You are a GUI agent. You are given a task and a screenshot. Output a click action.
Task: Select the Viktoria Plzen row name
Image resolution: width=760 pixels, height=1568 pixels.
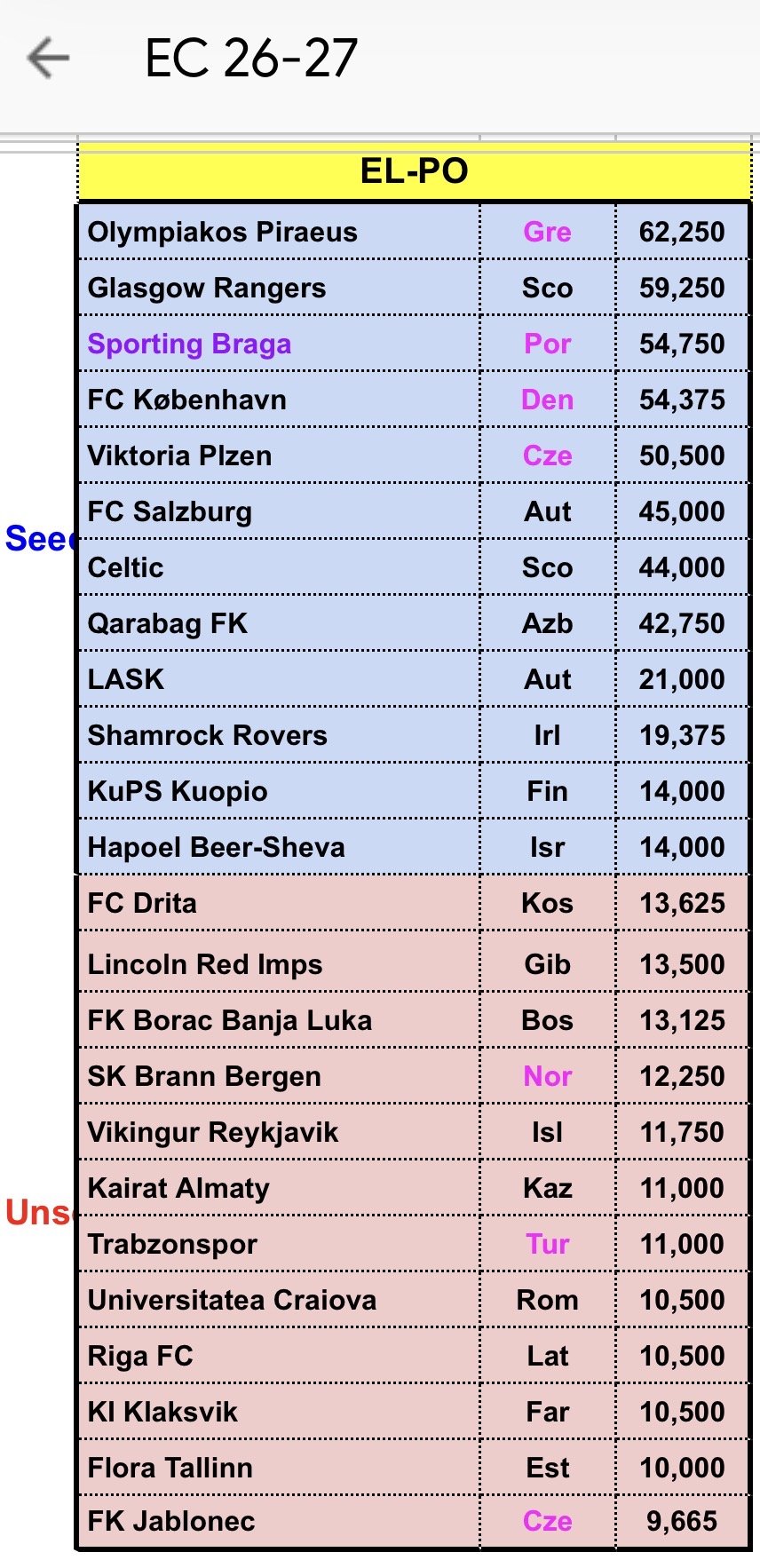coord(179,456)
